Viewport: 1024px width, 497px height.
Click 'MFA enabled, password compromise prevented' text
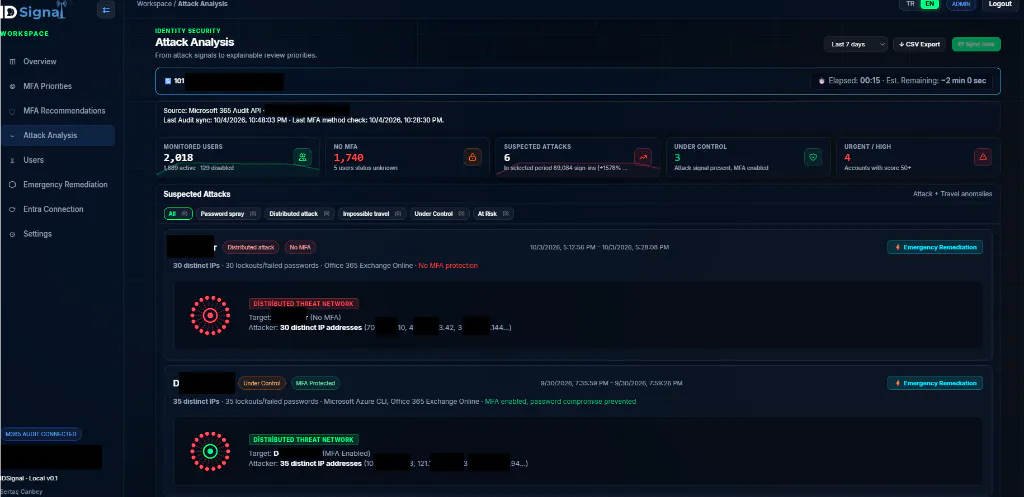pos(560,402)
